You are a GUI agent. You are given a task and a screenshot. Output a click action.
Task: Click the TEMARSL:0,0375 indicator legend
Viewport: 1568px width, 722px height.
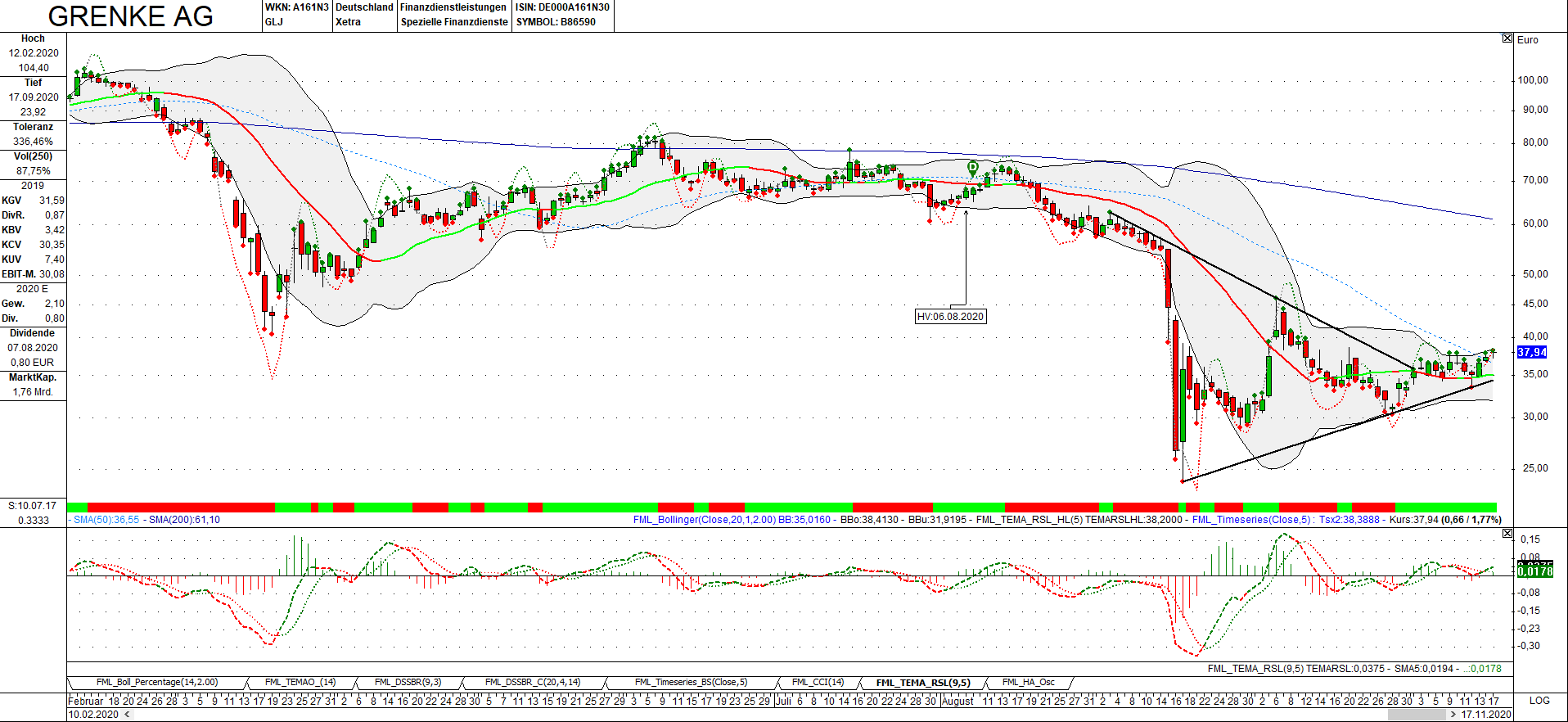point(1345,669)
